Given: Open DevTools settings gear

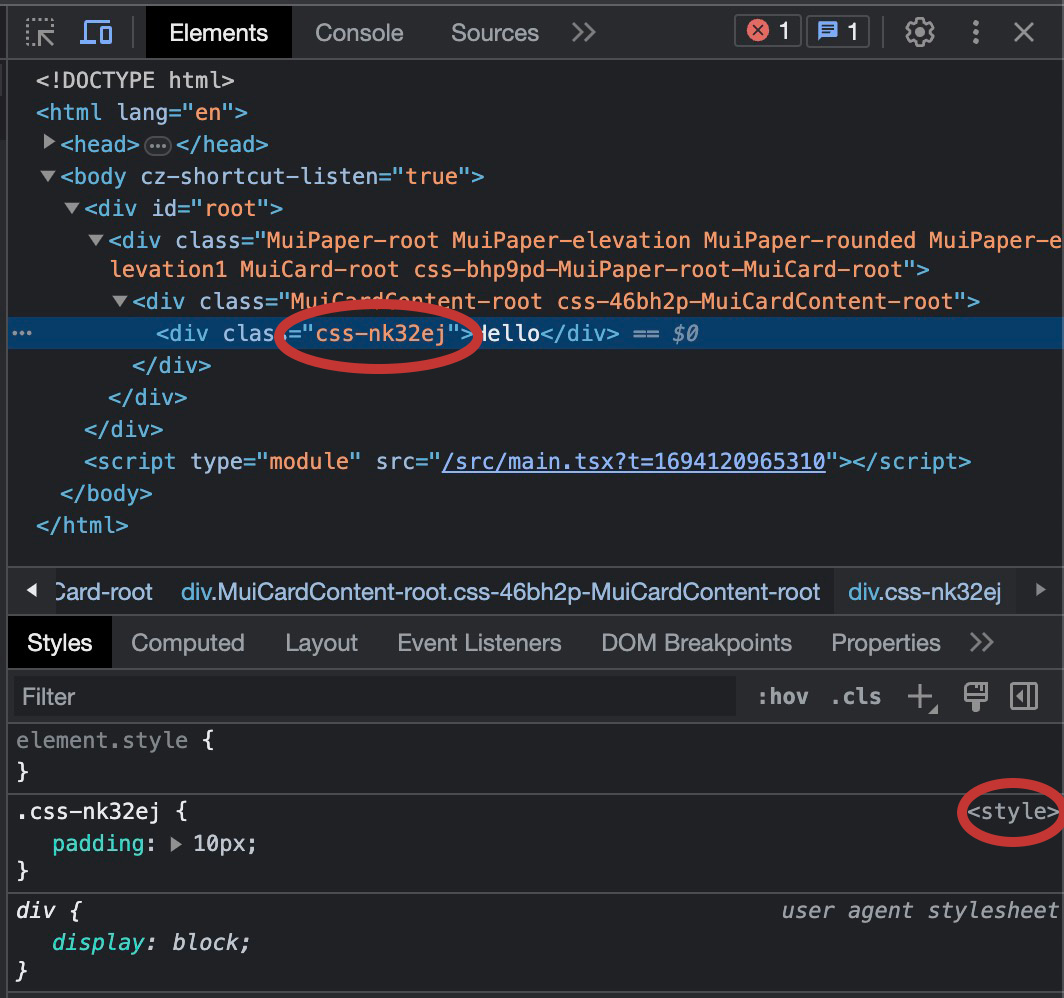Looking at the screenshot, I should (x=919, y=33).
